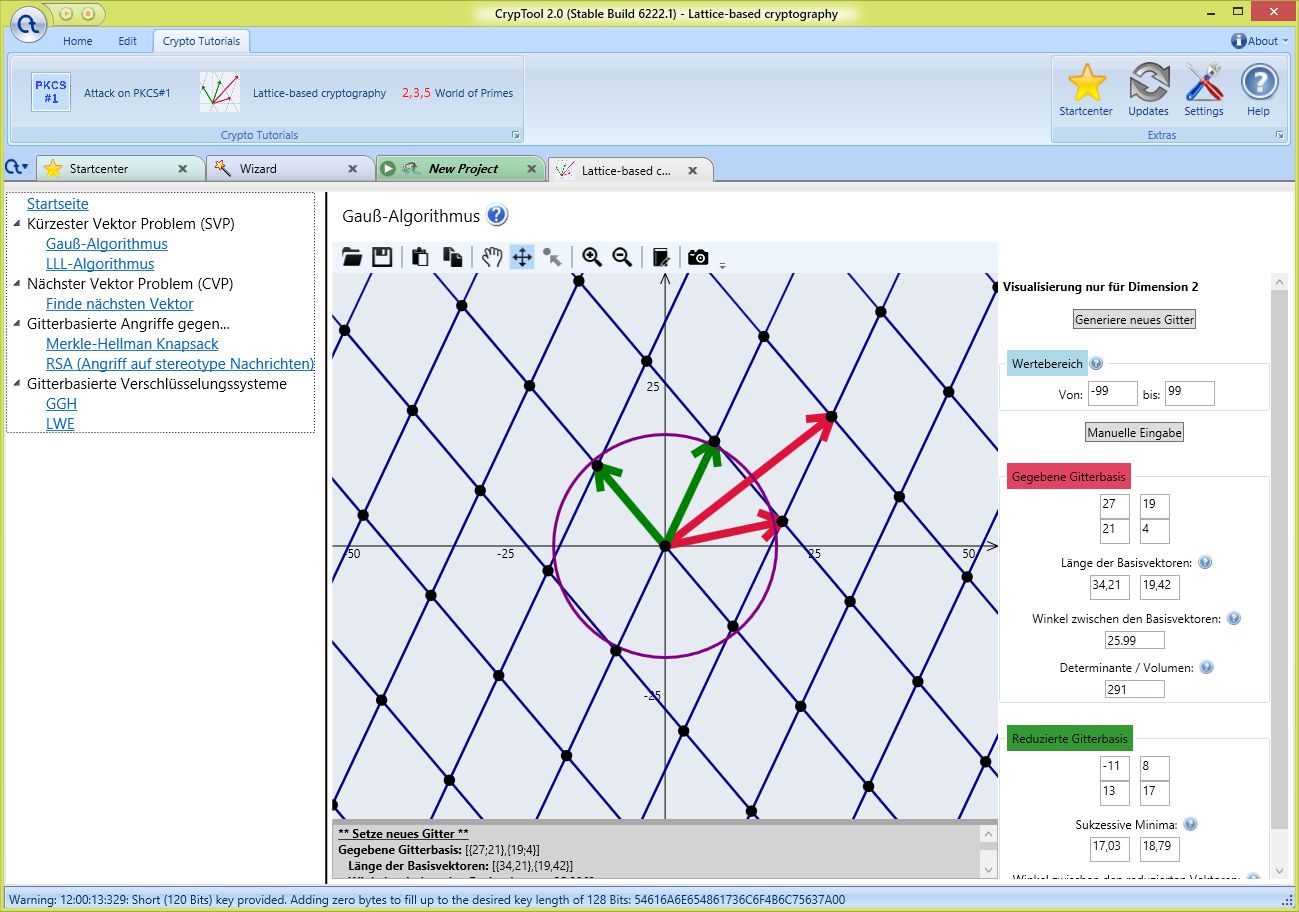The height and width of the screenshot is (912, 1299).
Task: Click the PKCS #1 attack icon
Action: (51, 92)
